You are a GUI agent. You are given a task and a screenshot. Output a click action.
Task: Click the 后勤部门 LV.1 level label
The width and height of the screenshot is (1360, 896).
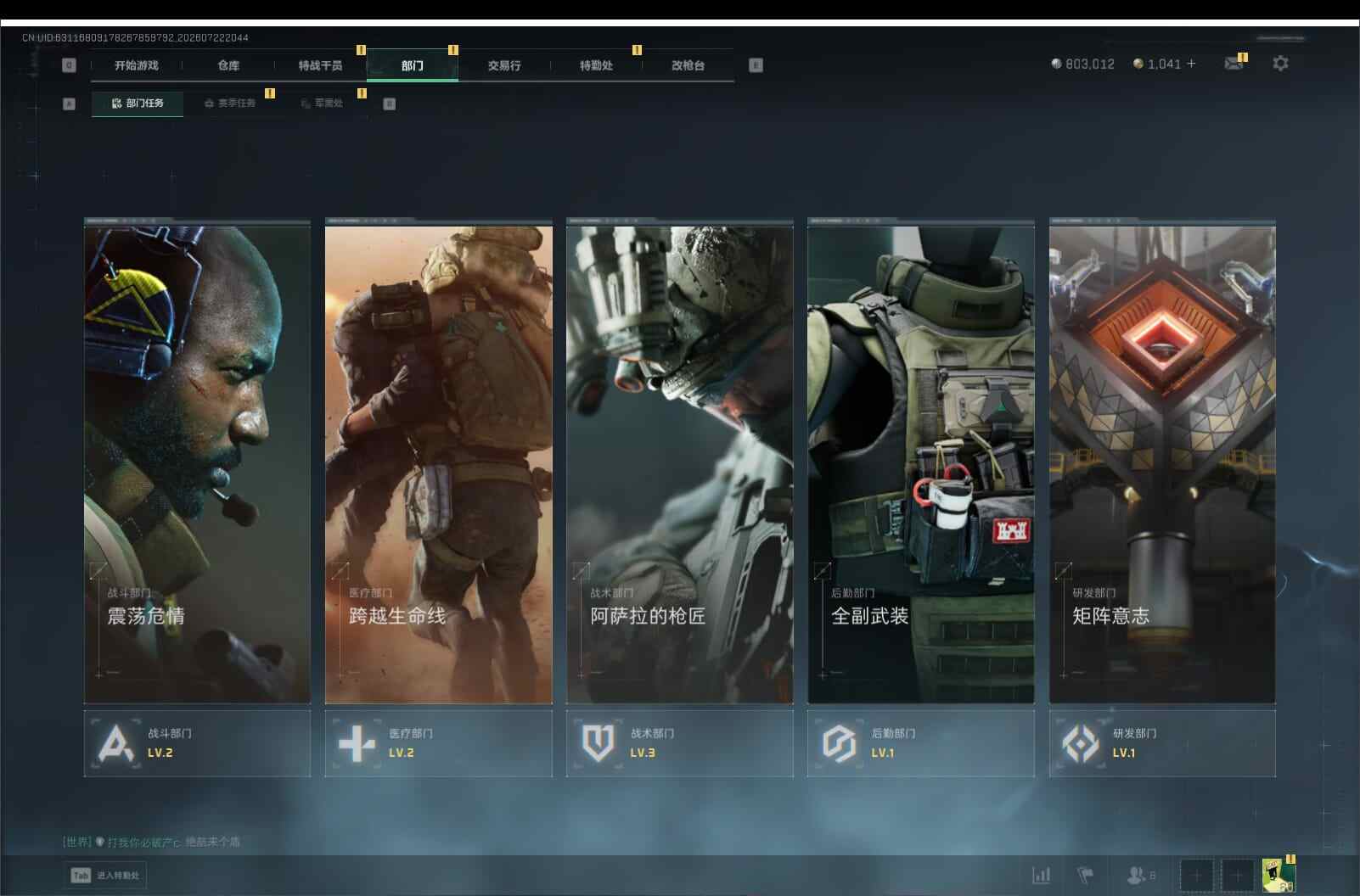tap(883, 753)
